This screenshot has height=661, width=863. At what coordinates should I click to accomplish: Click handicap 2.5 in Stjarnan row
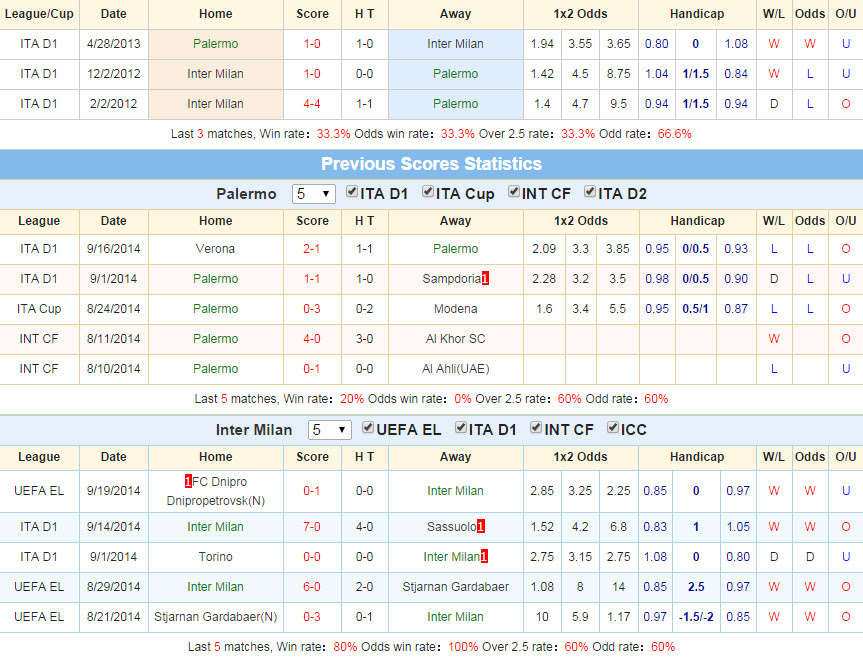[696, 587]
